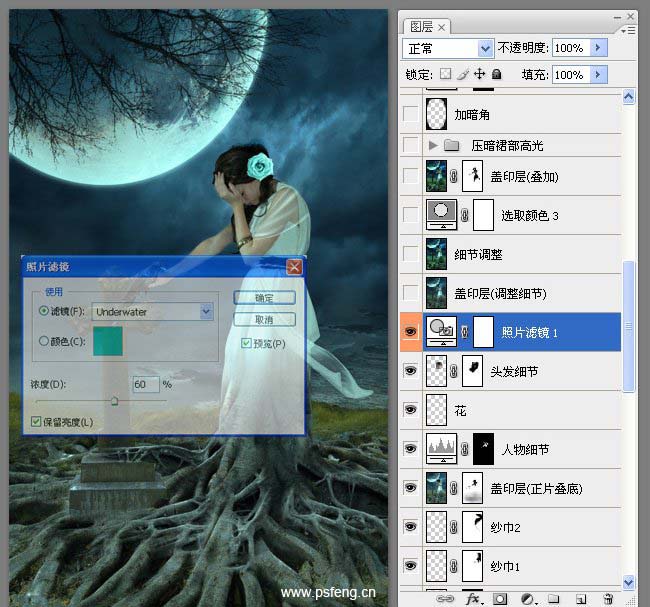The height and width of the screenshot is (607, 650).
Task: Select the 加暗角 layer thumbnail
Action: tap(437, 114)
